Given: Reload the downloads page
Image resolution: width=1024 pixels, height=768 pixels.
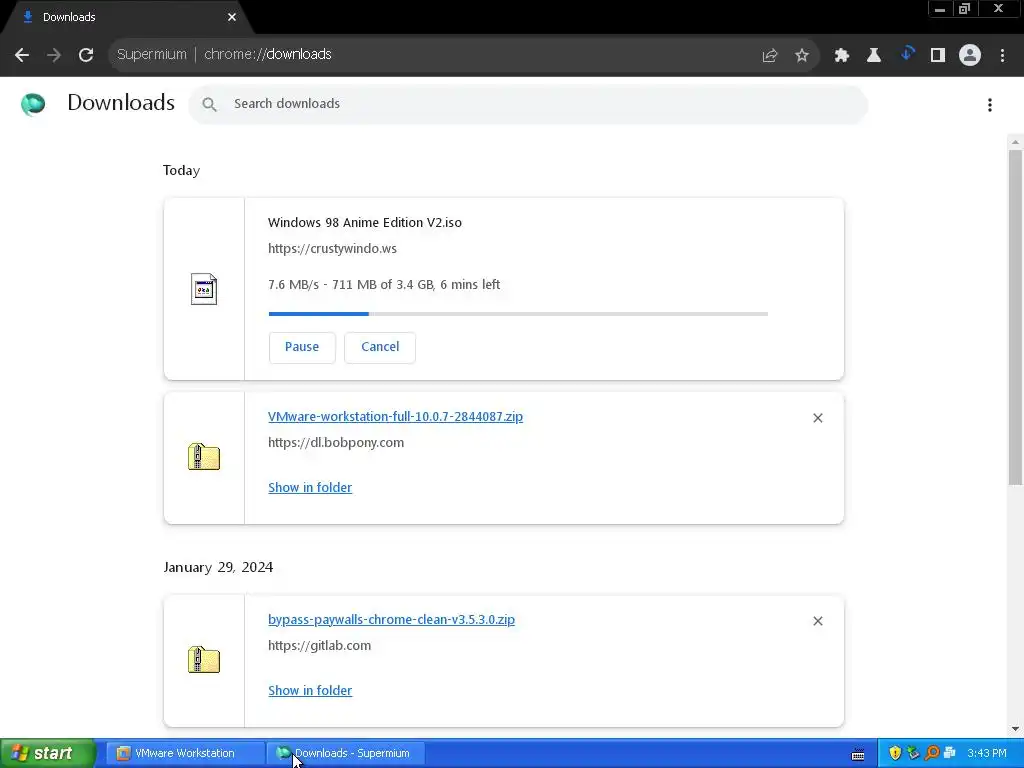Looking at the screenshot, I should 86,55.
